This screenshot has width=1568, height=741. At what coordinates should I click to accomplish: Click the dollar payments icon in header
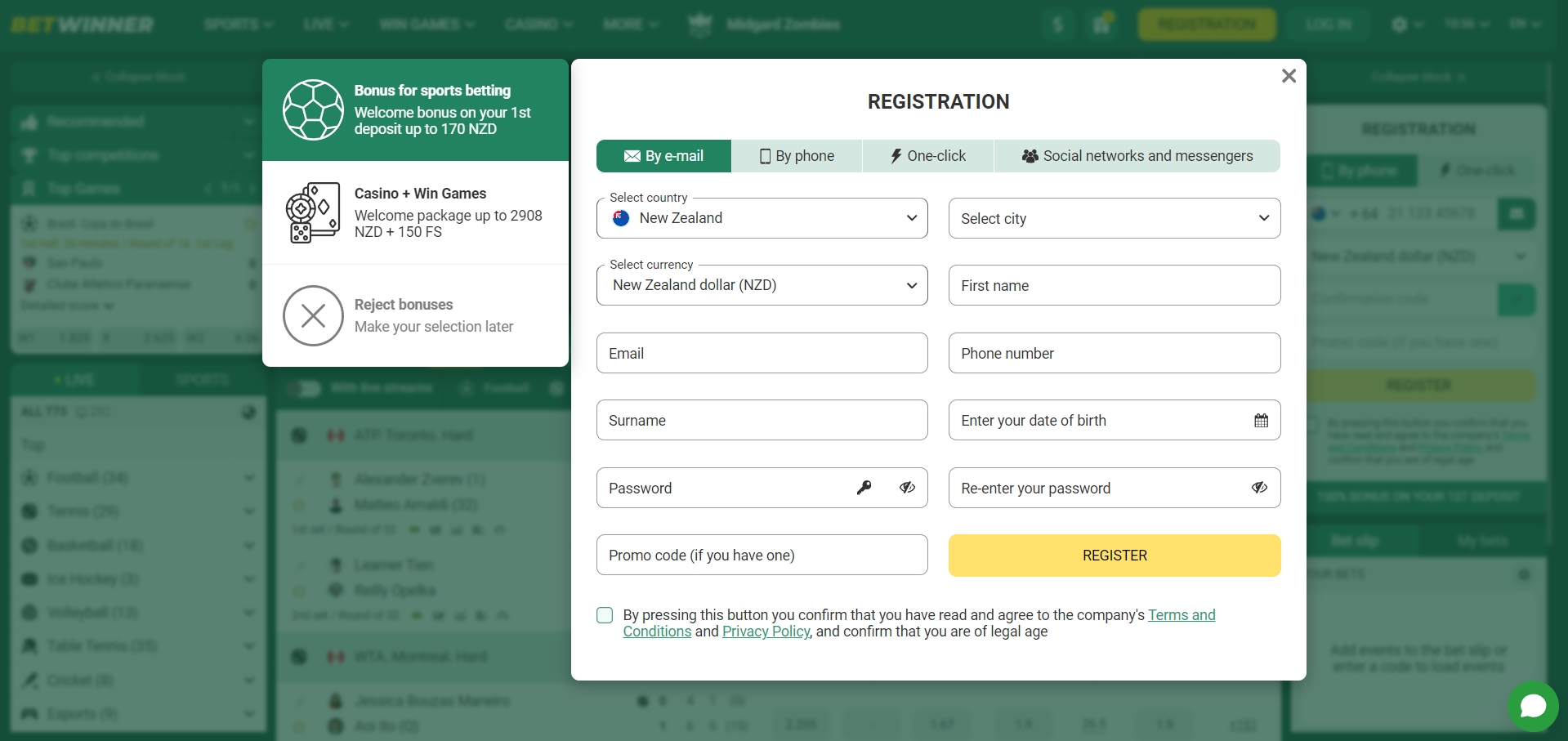click(x=1058, y=25)
